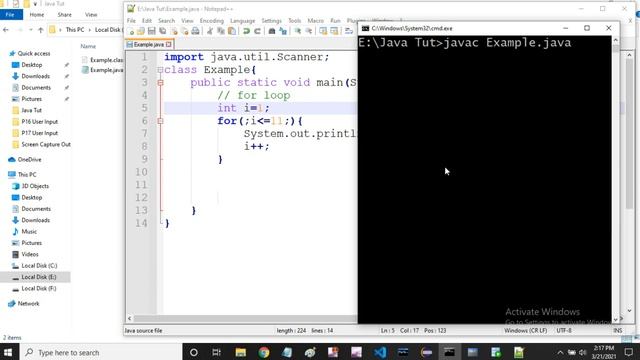The image size is (640, 360).
Task: Click the Copy icon in Notepad++ toolbar
Action: click(221, 31)
